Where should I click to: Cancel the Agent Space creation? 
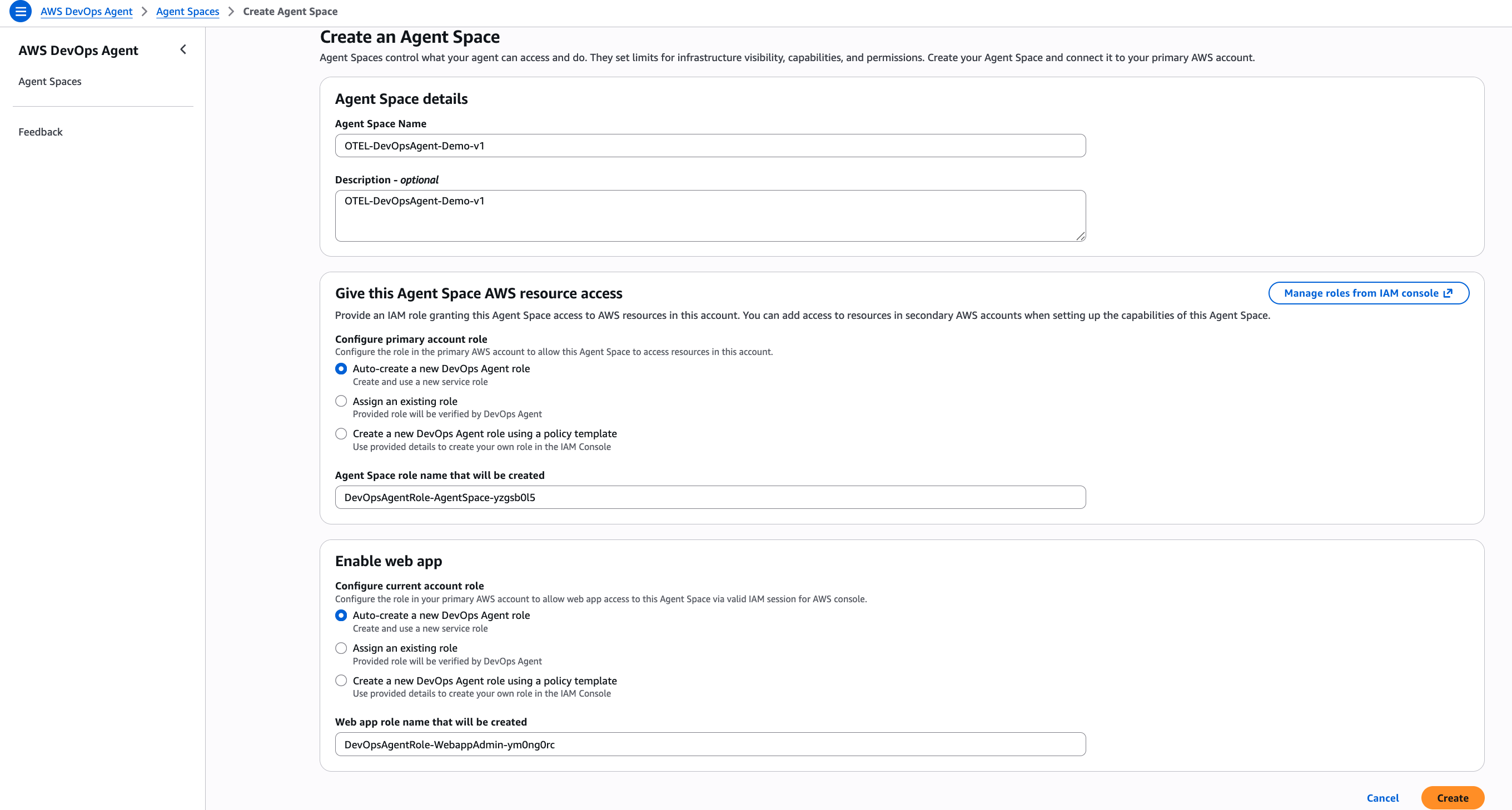[x=1383, y=798]
